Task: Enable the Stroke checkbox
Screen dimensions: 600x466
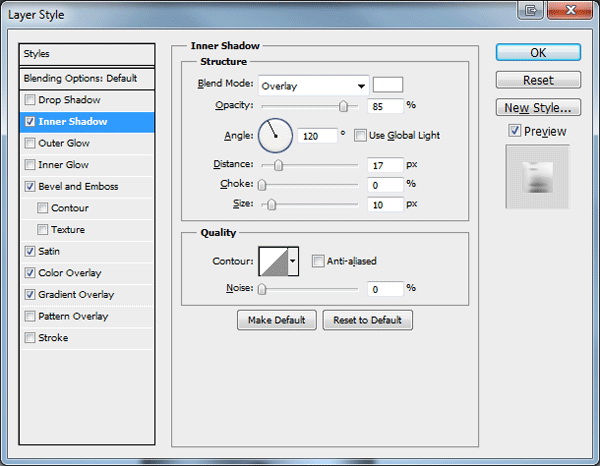Action: pyautogui.click(x=30, y=338)
